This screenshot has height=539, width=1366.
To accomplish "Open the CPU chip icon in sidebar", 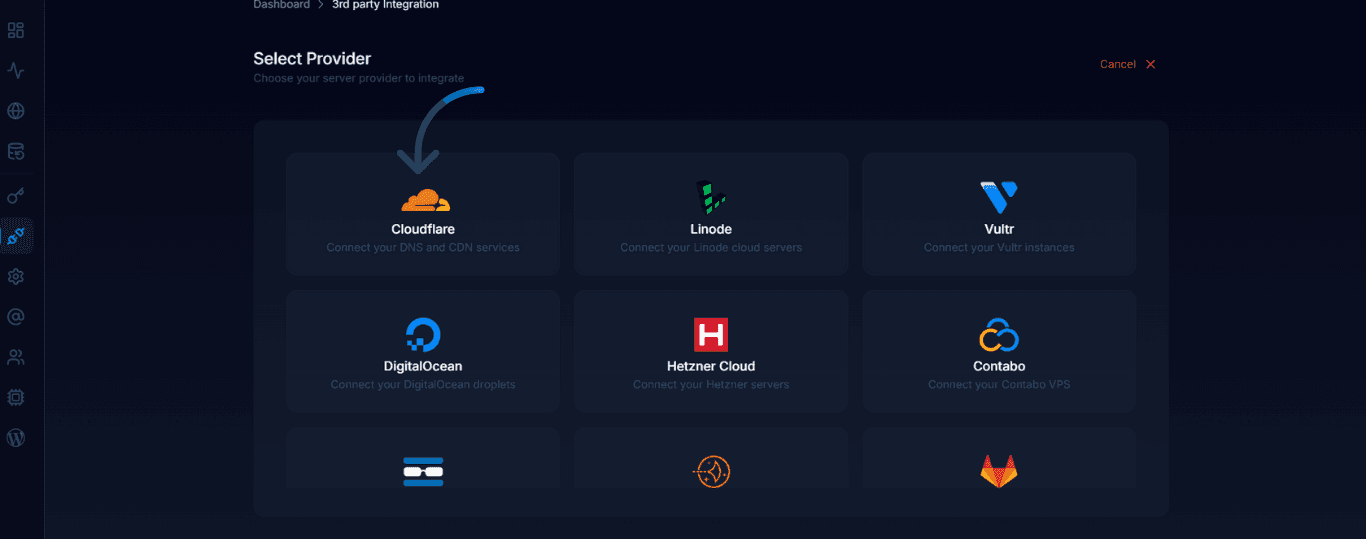I will 16,398.
